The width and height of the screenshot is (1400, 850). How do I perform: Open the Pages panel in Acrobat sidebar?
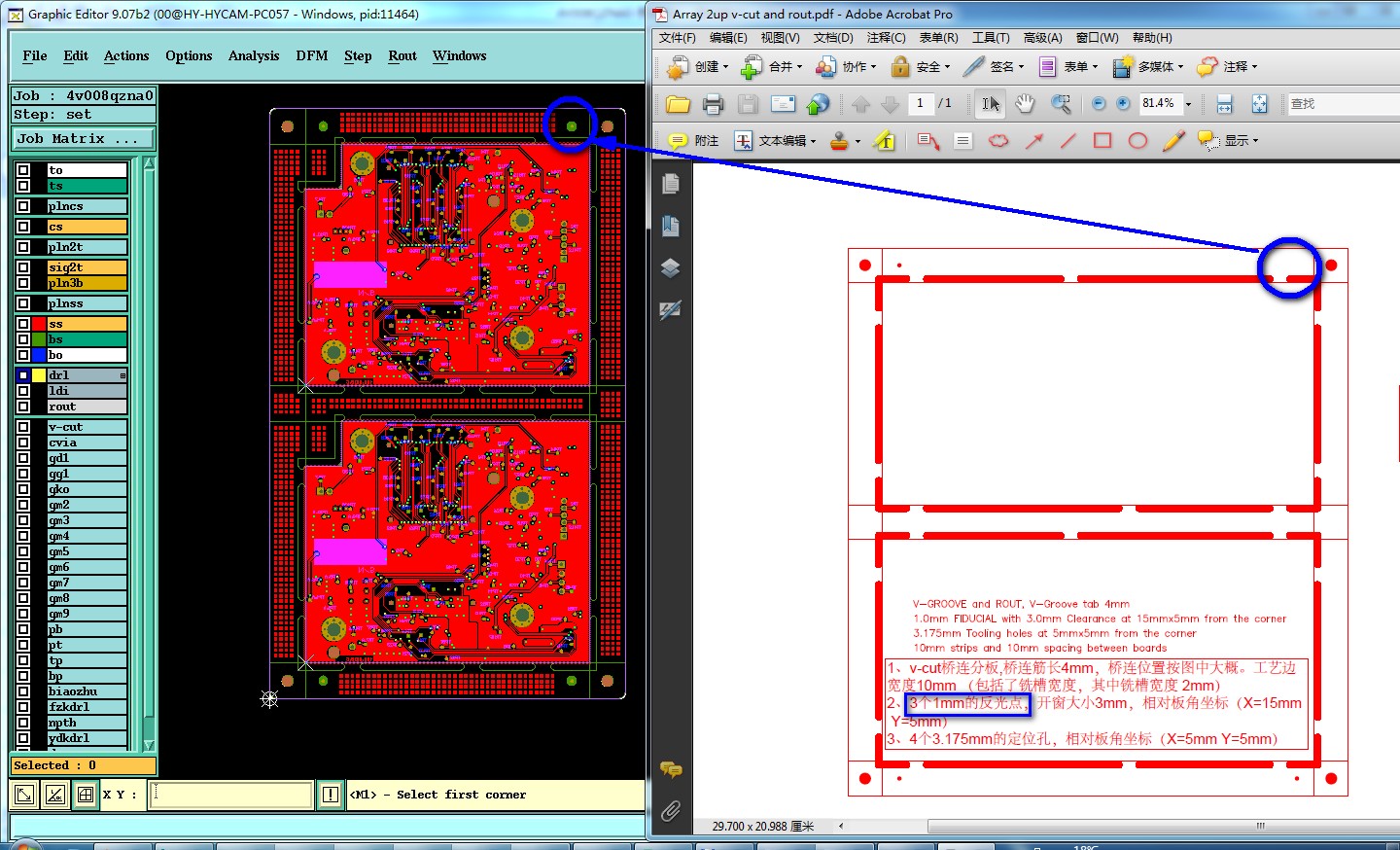(x=670, y=184)
